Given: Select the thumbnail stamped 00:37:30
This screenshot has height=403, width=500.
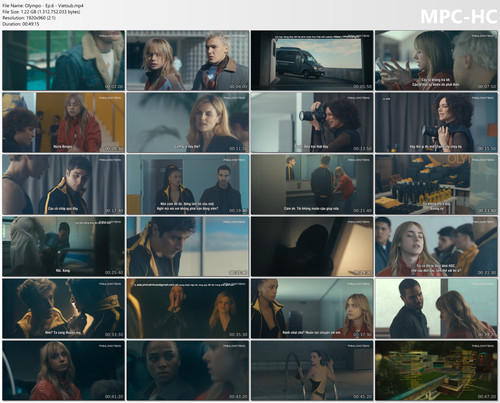Looking at the screenshot, I should click(312, 308).
